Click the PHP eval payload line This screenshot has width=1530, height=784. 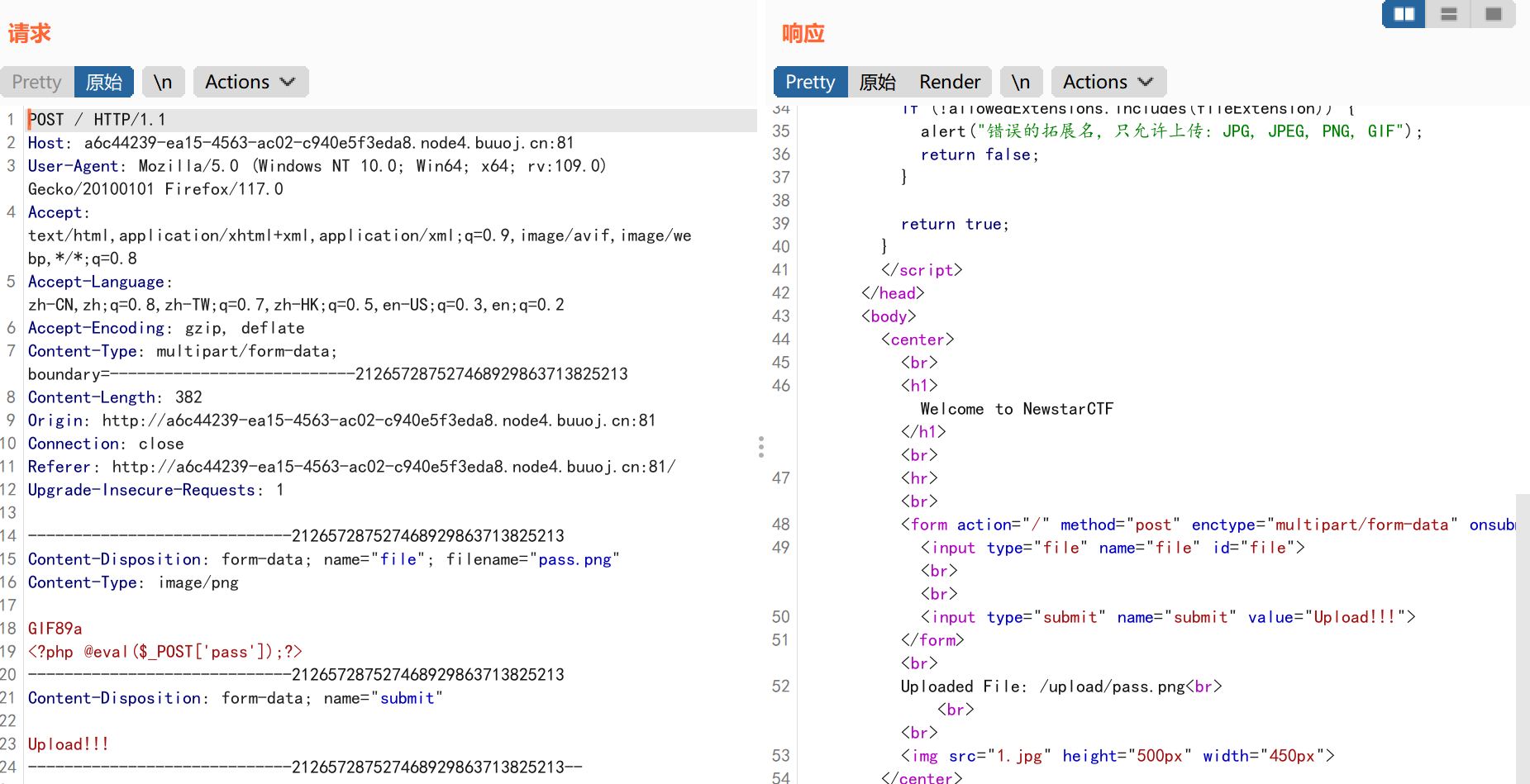click(x=165, y=652)
